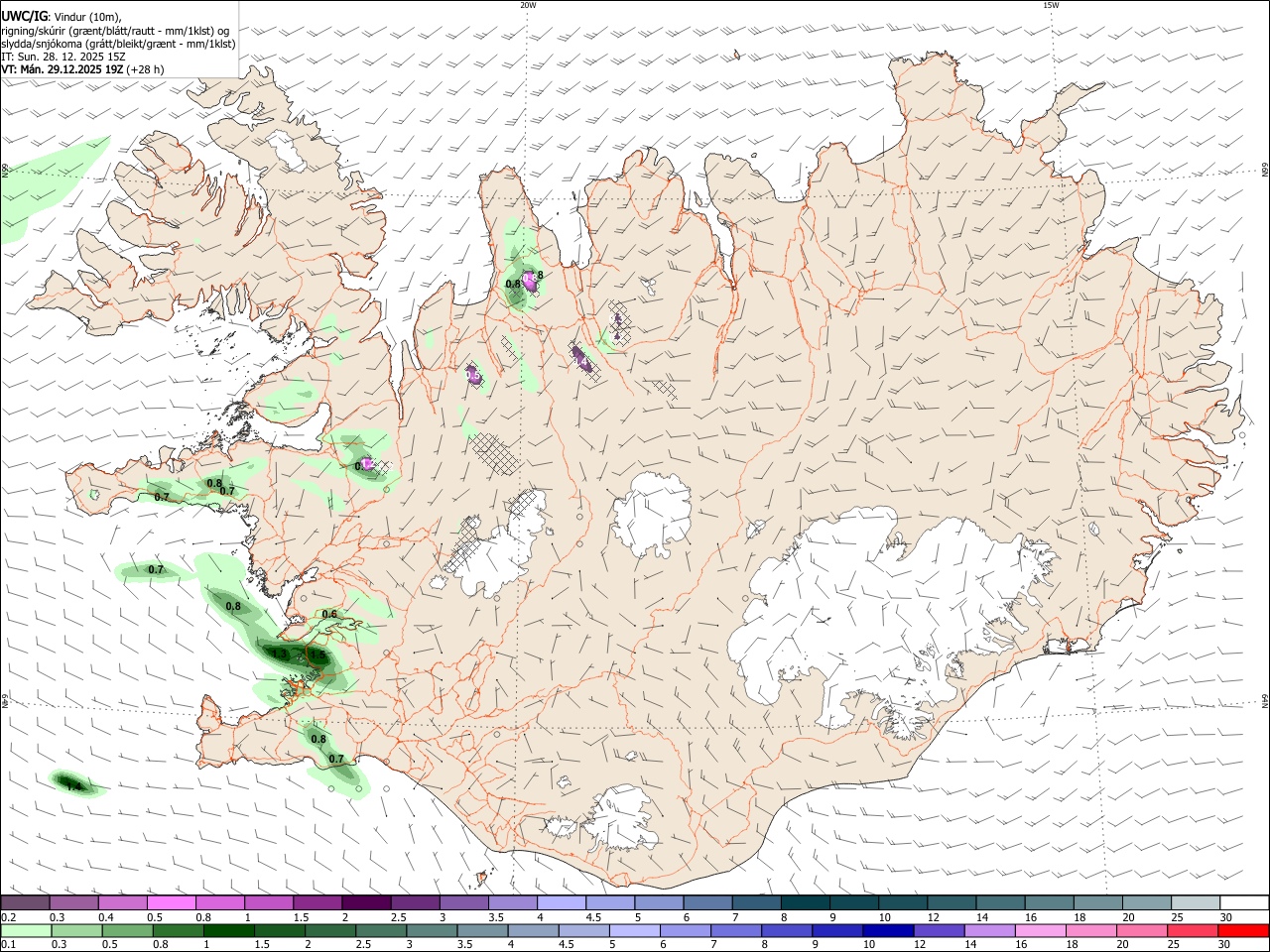Pick the snow legend swatch between 0.4 and 0.5
The height and width of the screenshot is (952, 1270).
point(122,902)
